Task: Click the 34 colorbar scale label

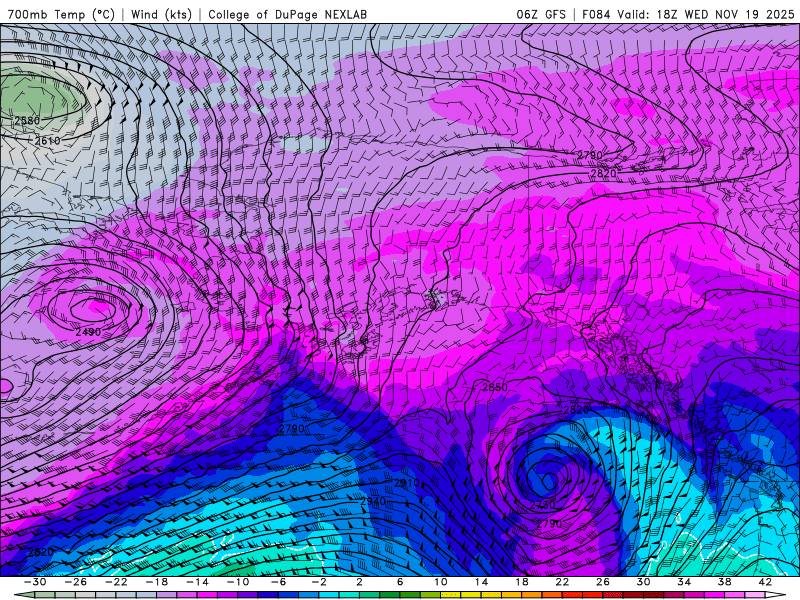Action: pyautogui.click(x=684, y=582)
